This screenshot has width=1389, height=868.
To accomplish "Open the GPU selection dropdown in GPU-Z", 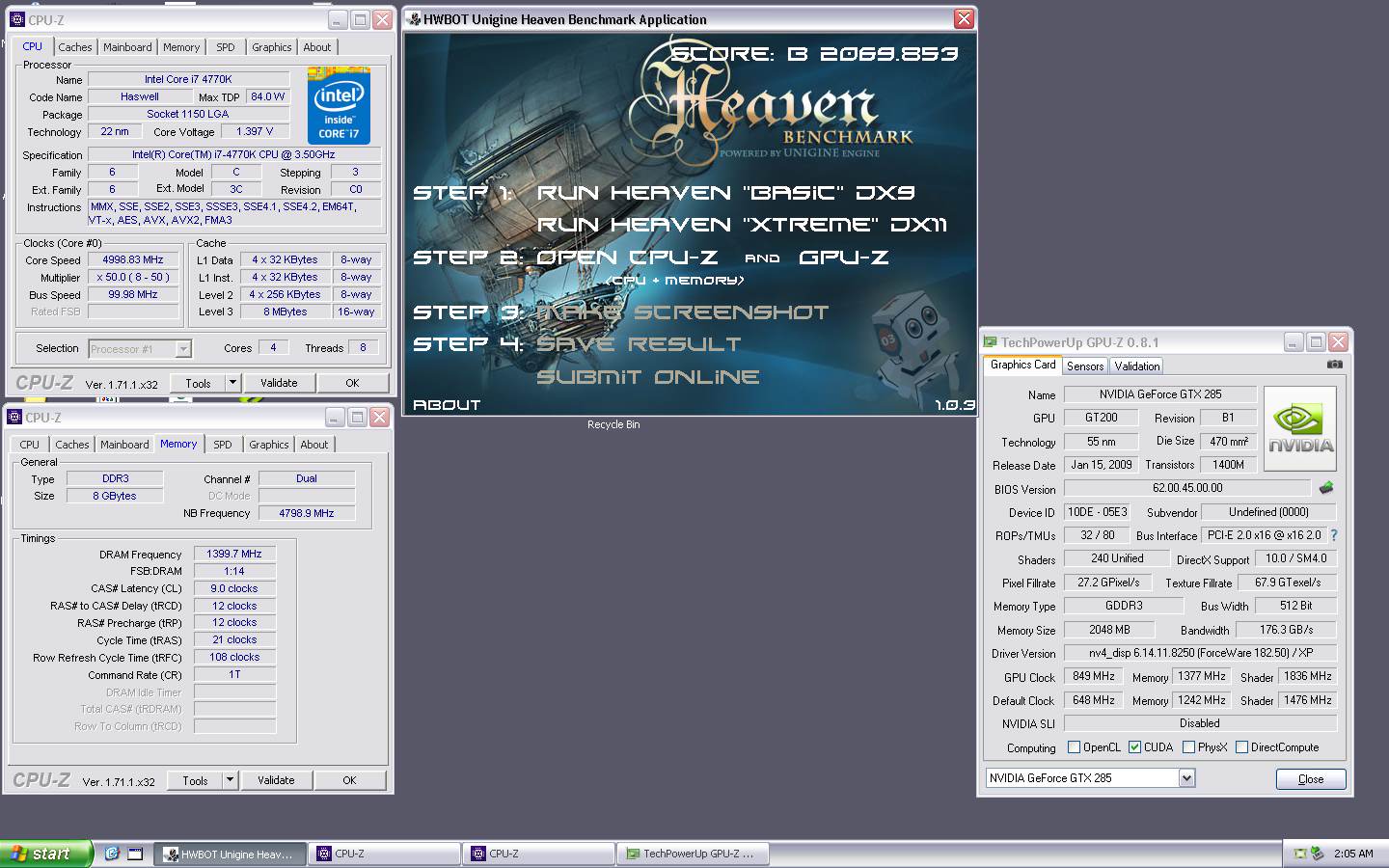I will pos(1186,778).
